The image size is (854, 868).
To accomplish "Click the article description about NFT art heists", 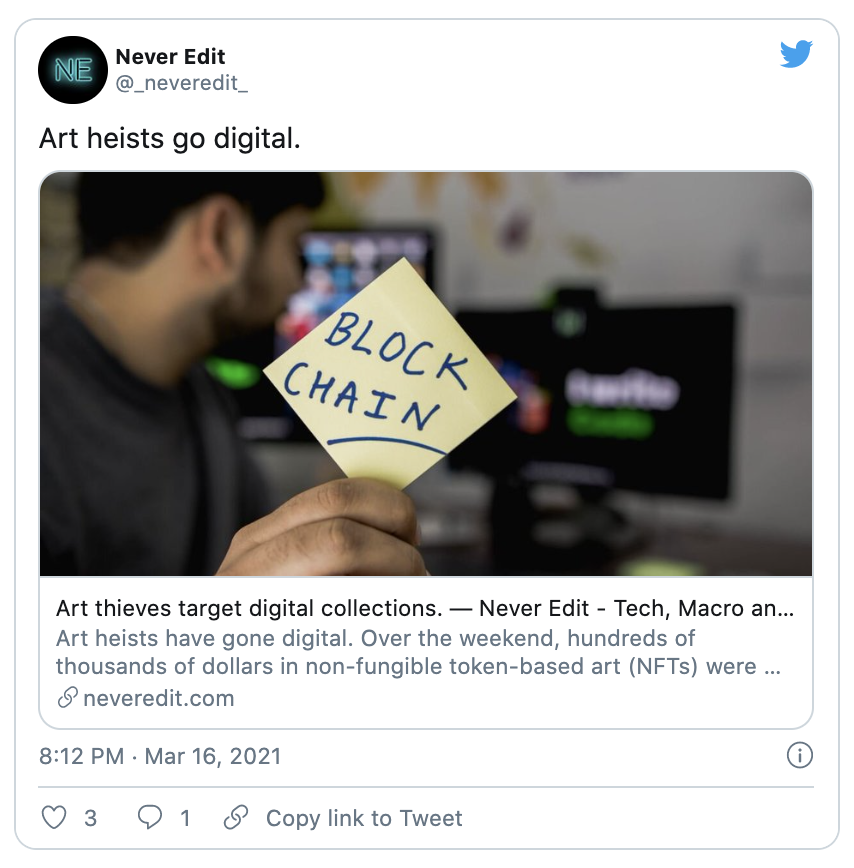I will 418,652.
